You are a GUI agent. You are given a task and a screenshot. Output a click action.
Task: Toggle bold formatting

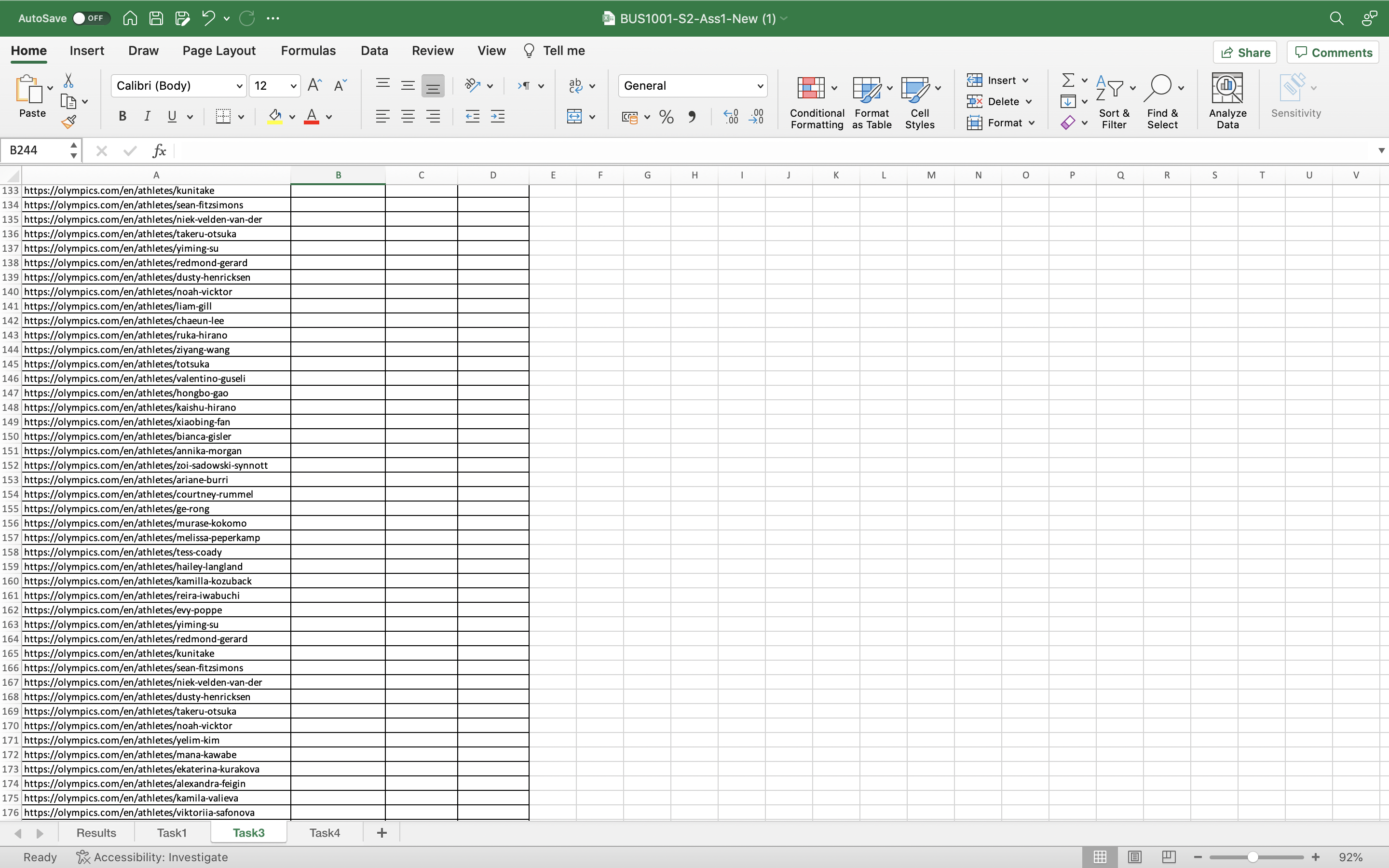click(x=122, y=117)
